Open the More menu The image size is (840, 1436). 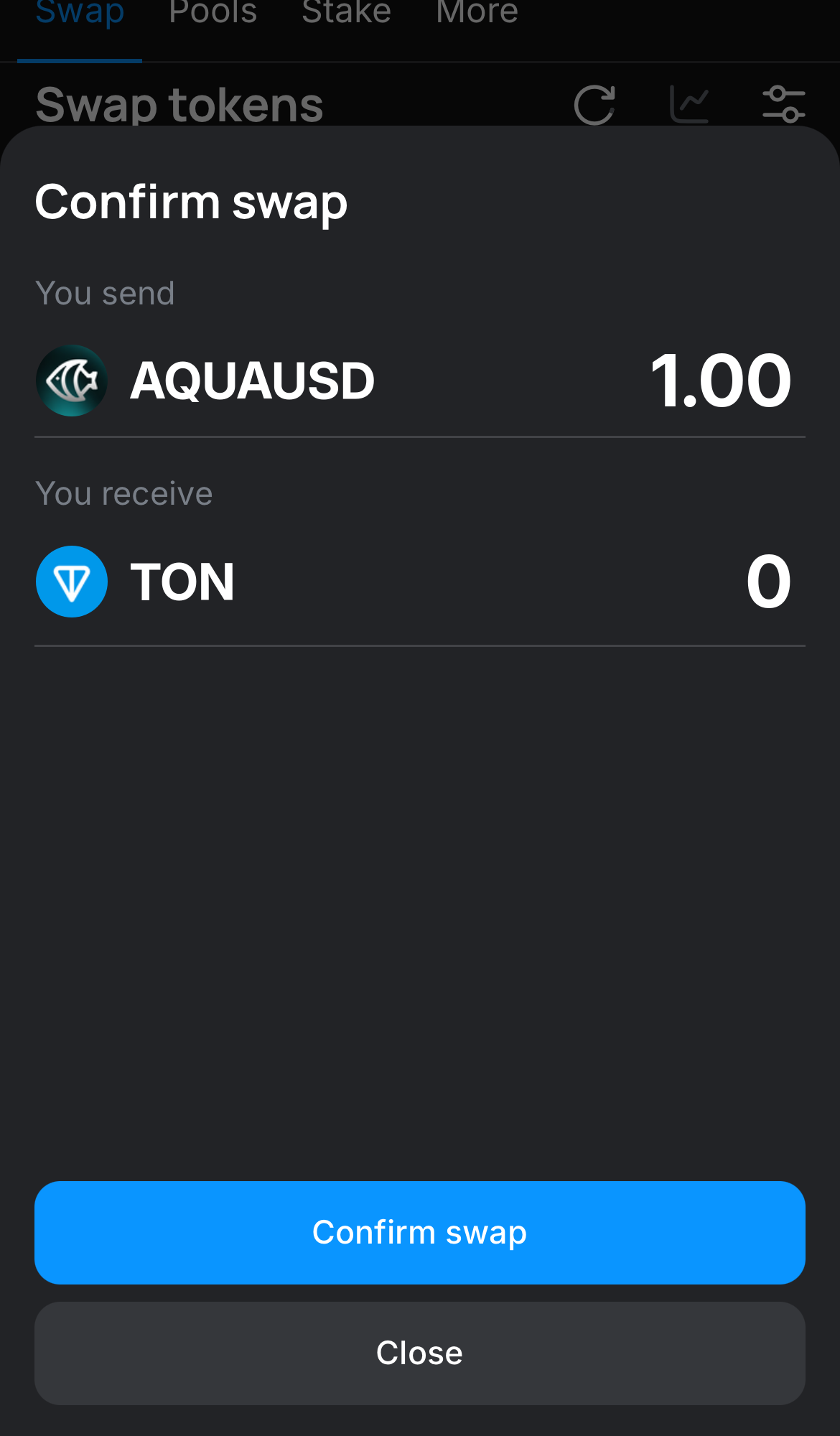tap(477, 13)
